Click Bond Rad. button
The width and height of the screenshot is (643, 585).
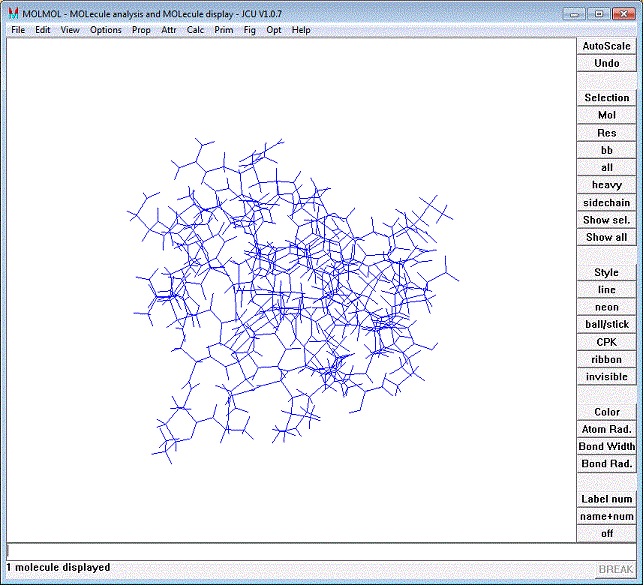click(x=607, y=464)
